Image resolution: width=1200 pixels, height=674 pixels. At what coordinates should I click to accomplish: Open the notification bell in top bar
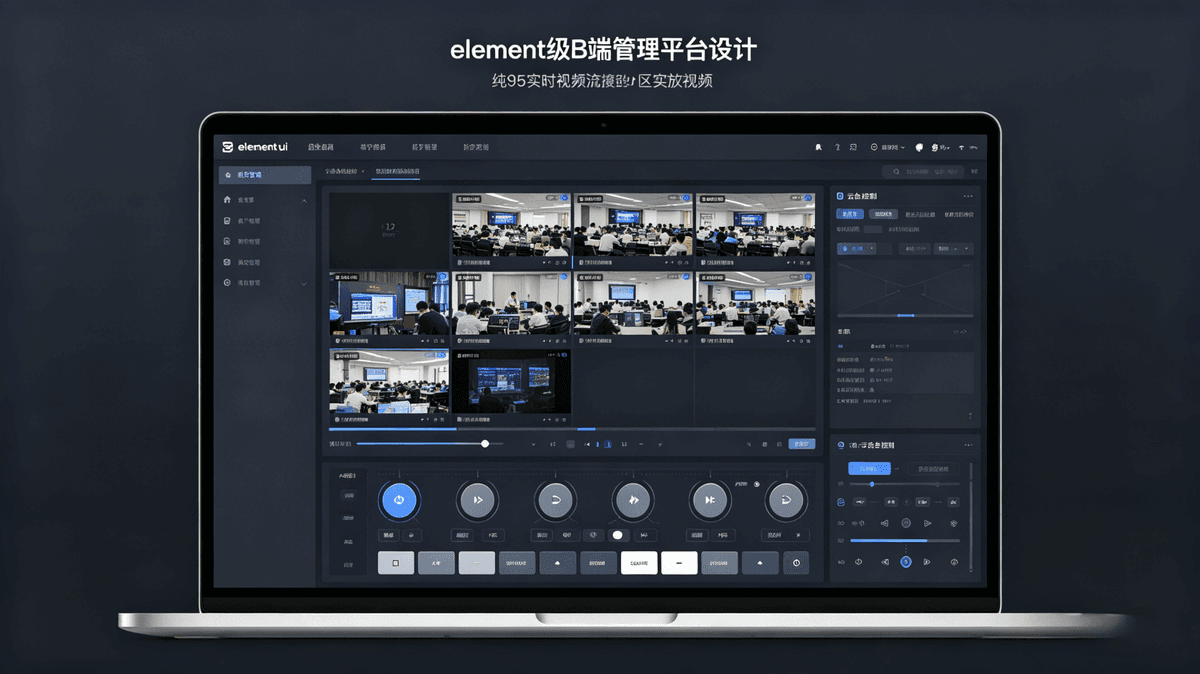(x=818, y=147)
